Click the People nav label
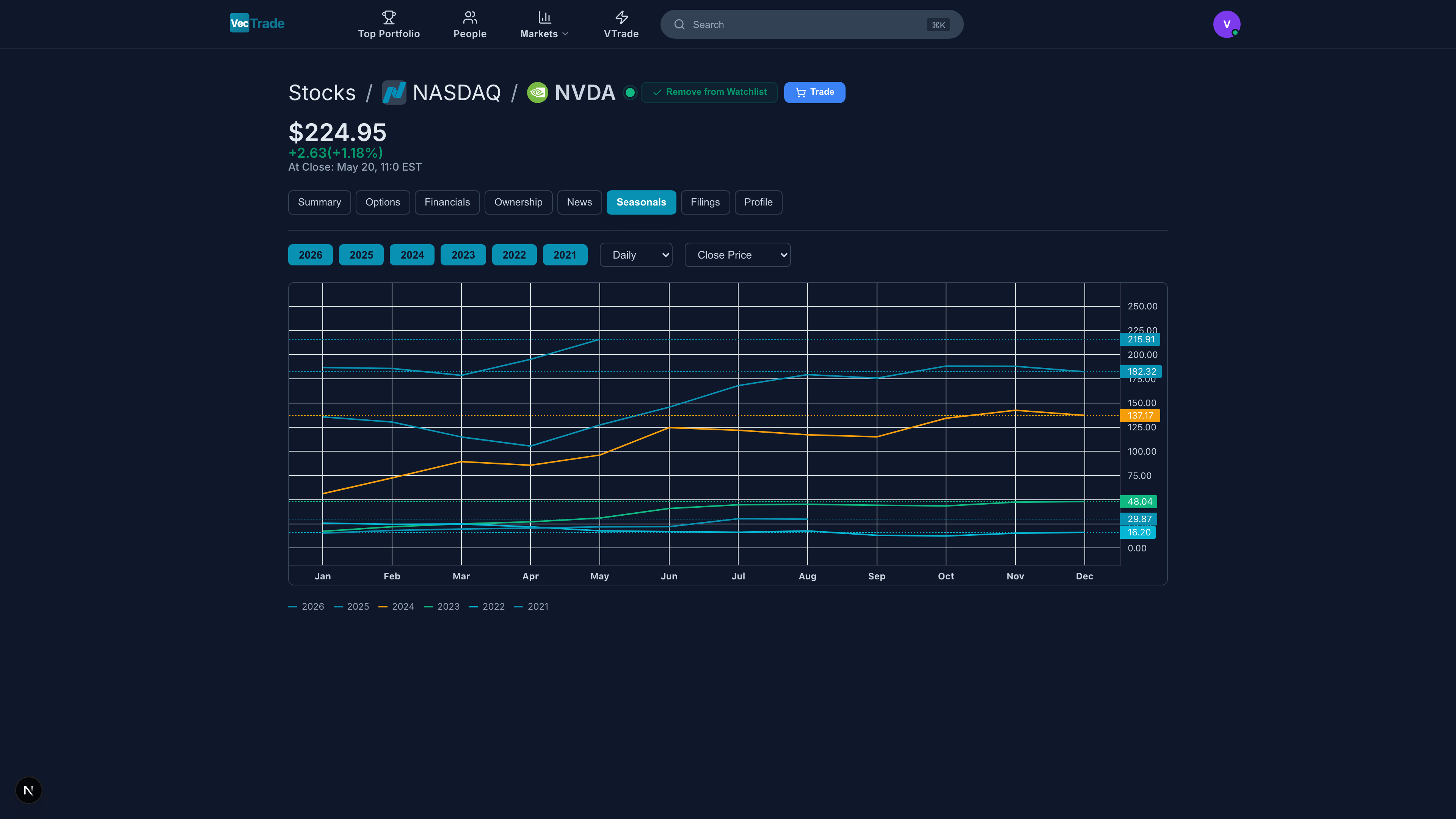This screenshot has height=819, width=1456. click(x=470, y=34)
